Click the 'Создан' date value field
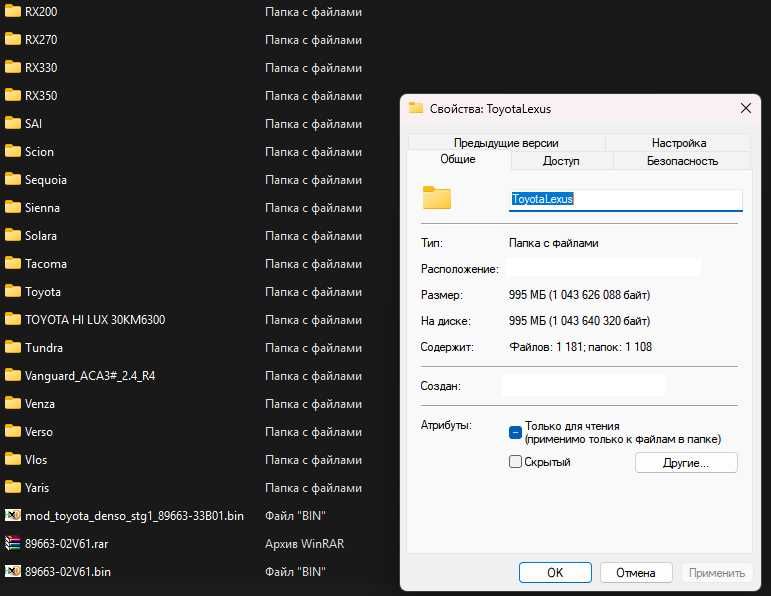The height and width of the screenshot is (596, 771). point(584,386)
